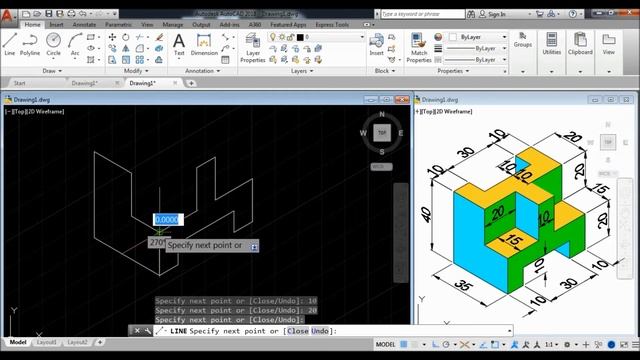Expand the Draw panel dropdown

coord(52,71)
